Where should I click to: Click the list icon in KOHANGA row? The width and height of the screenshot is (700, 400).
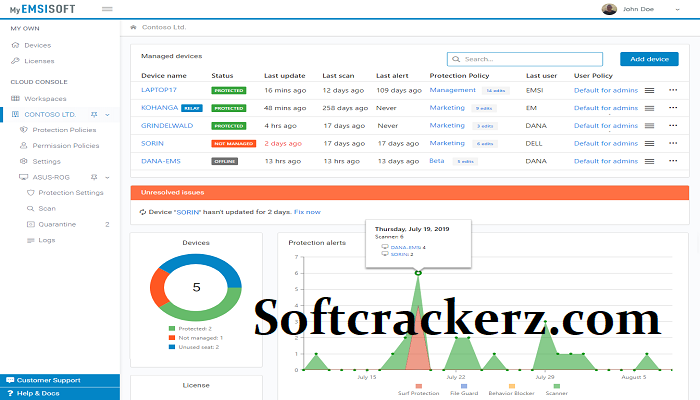tap(650, 108)
